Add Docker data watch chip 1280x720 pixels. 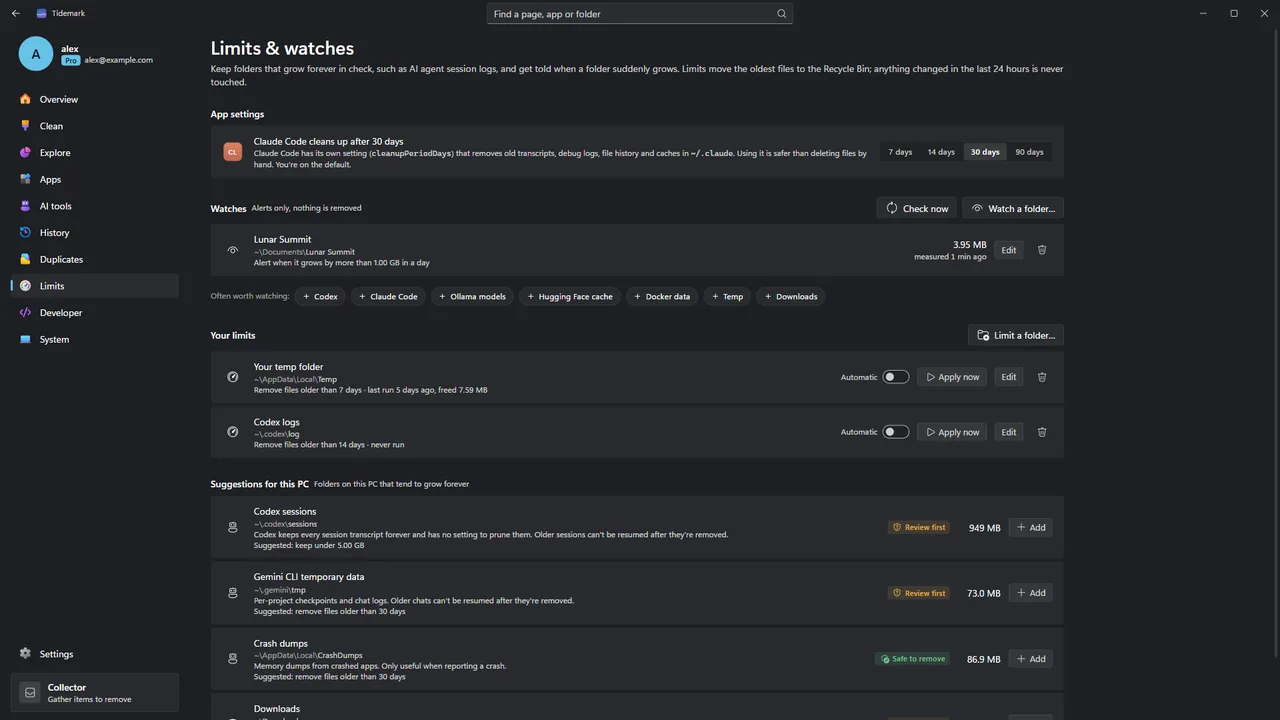(x=662, y=296)
